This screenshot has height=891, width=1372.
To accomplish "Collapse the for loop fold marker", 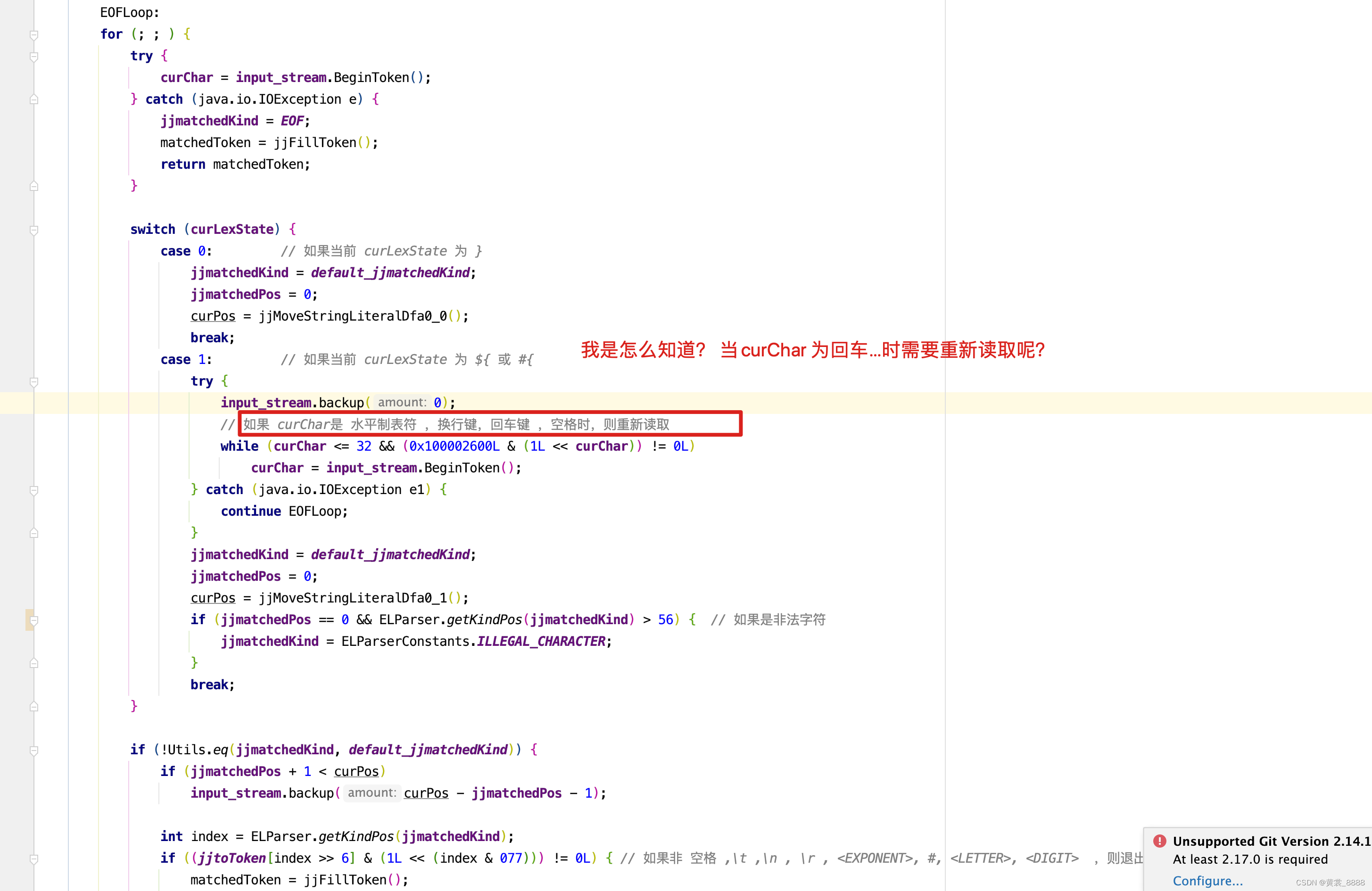I will pos(34,35).
